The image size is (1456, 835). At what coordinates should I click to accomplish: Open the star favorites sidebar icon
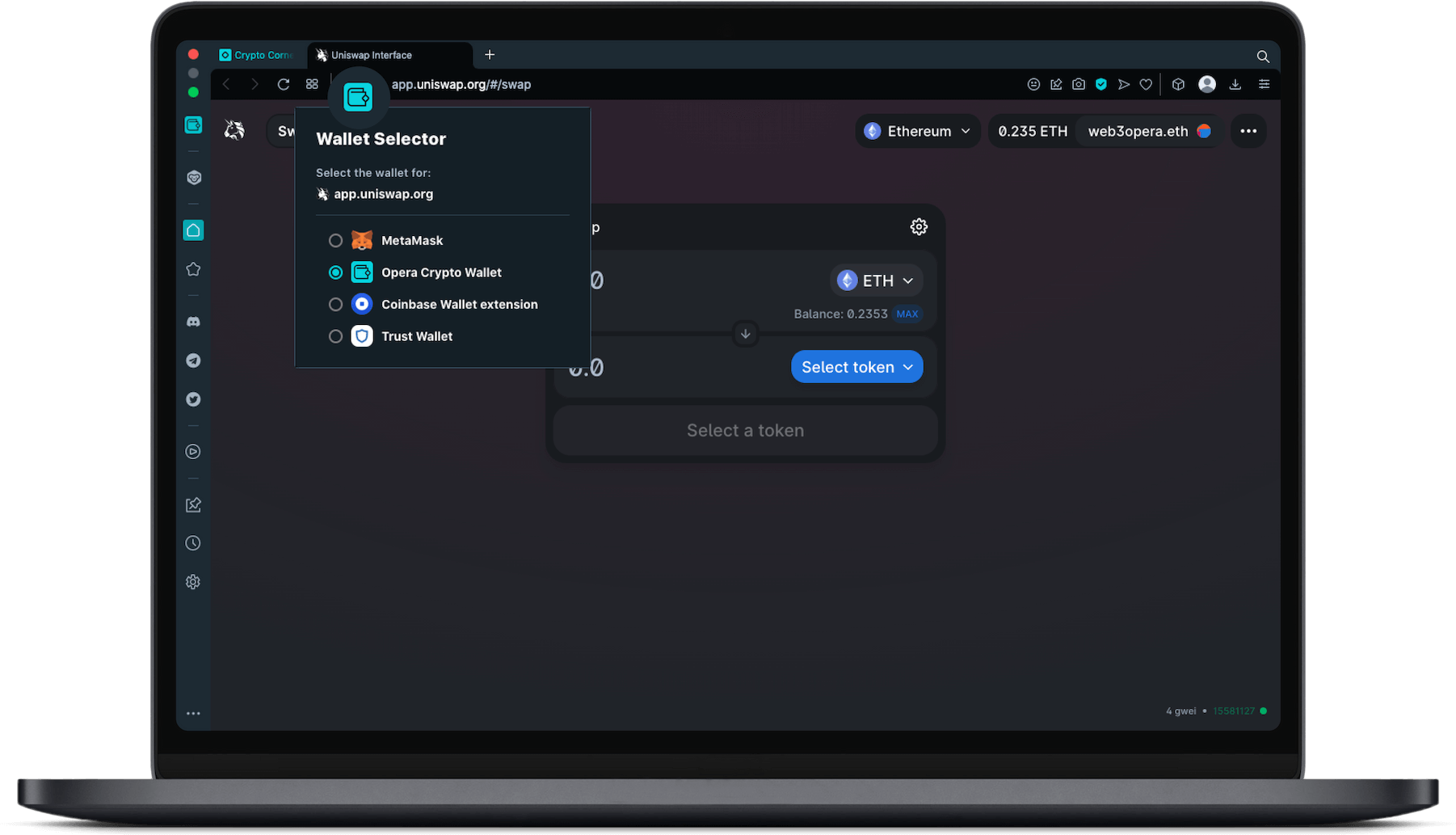pos(193,269)
